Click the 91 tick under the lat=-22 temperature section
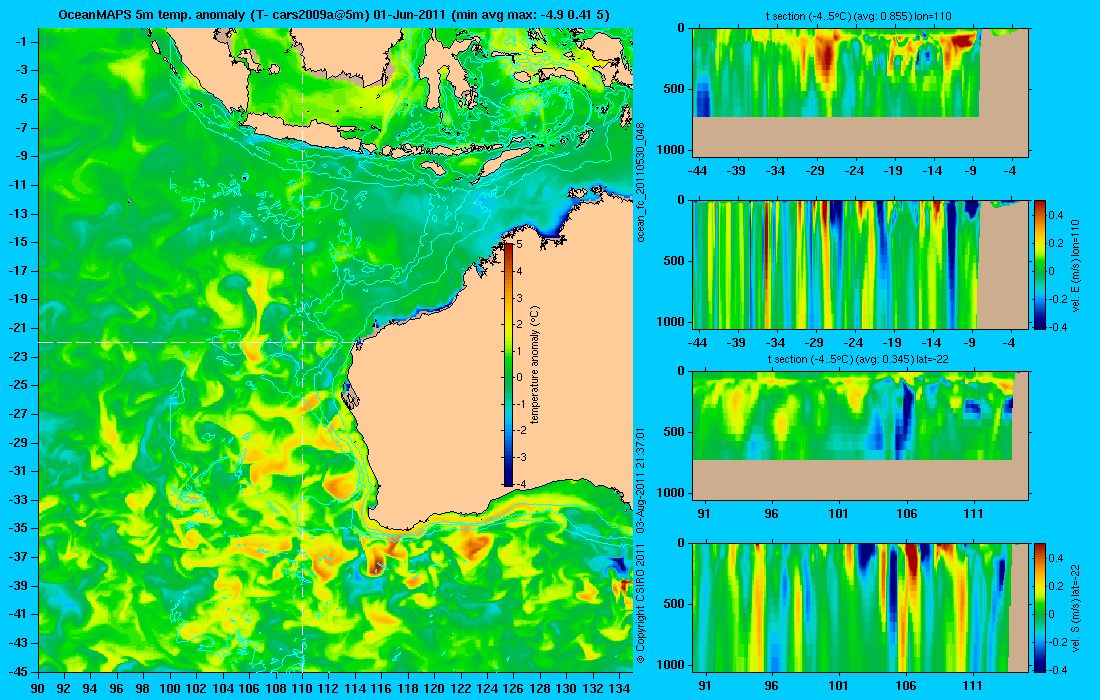 (x=704, y=513)
